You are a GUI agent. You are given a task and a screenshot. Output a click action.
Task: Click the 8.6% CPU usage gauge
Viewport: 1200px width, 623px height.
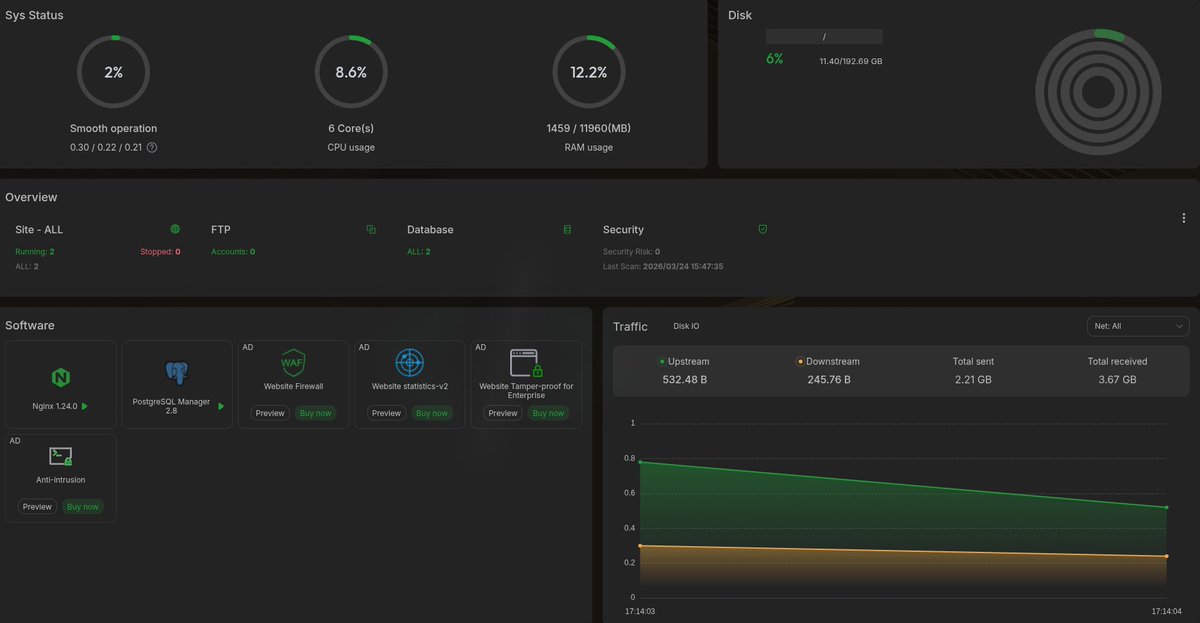(x=351, y=72)
